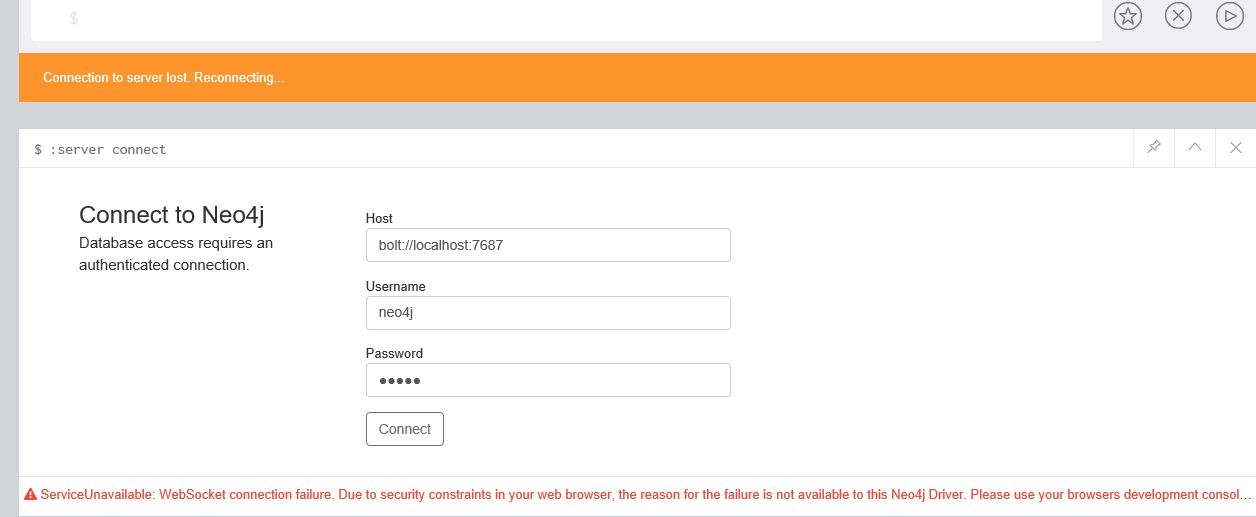Click the Username label
The image size is (1256, 517).
tap(395, 286)
